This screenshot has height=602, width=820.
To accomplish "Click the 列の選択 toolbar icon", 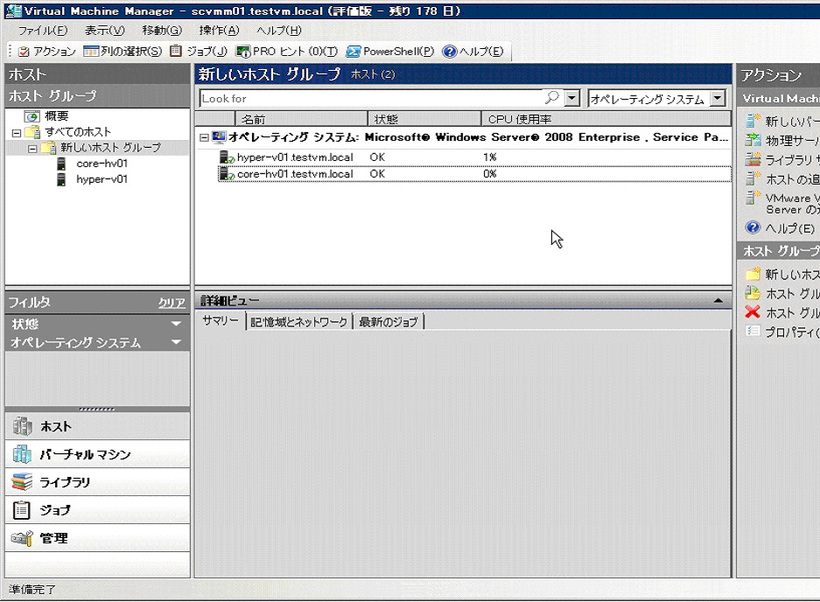I will (91, 51).
